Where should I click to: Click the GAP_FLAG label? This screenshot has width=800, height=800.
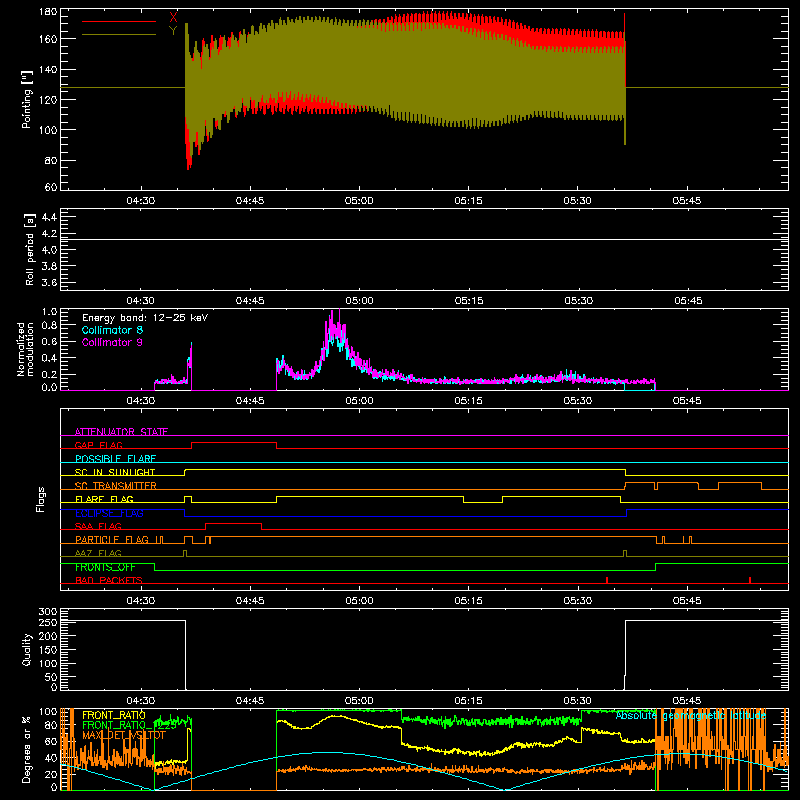coord(98,445)
